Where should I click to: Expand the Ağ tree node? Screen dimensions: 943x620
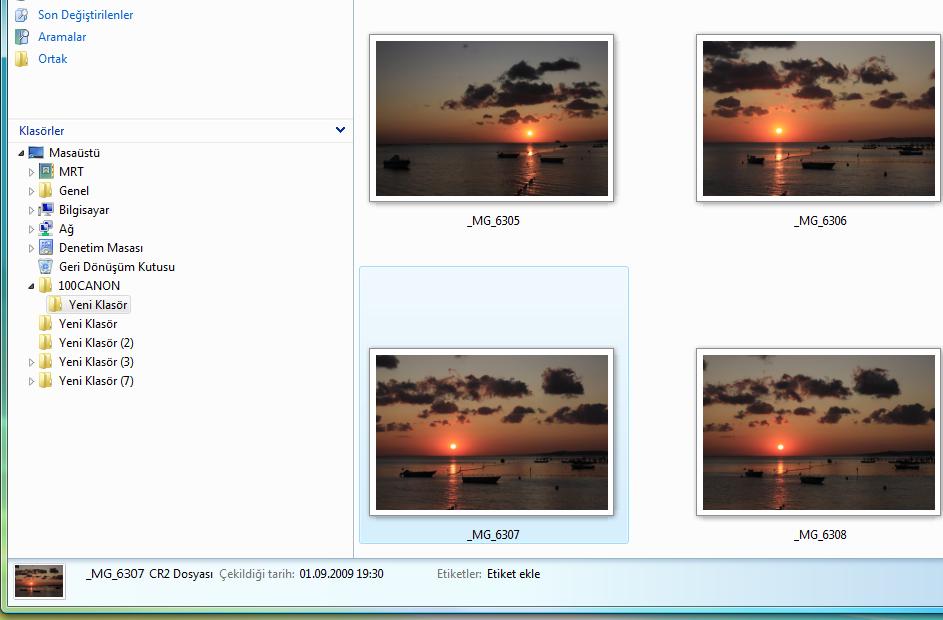tap(31, 229)
